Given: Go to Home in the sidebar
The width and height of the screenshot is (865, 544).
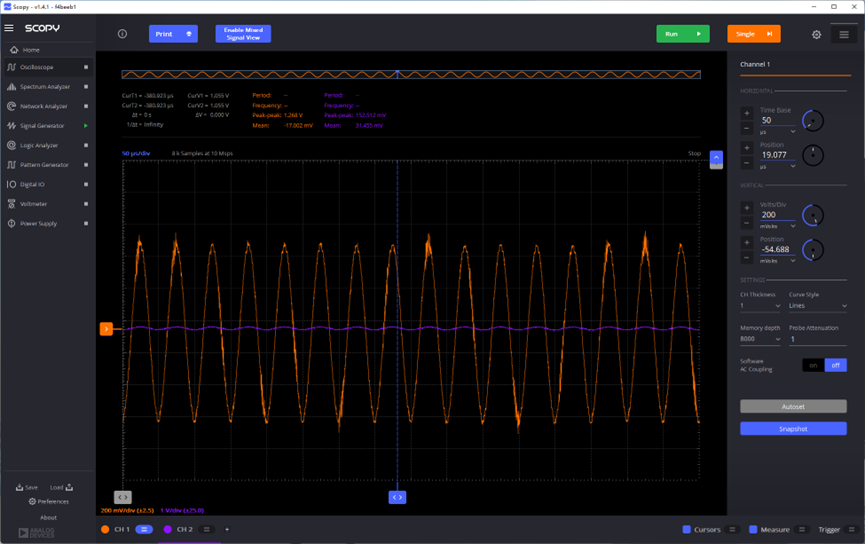Looking at the screenshot, I should (x=31, y=50).
